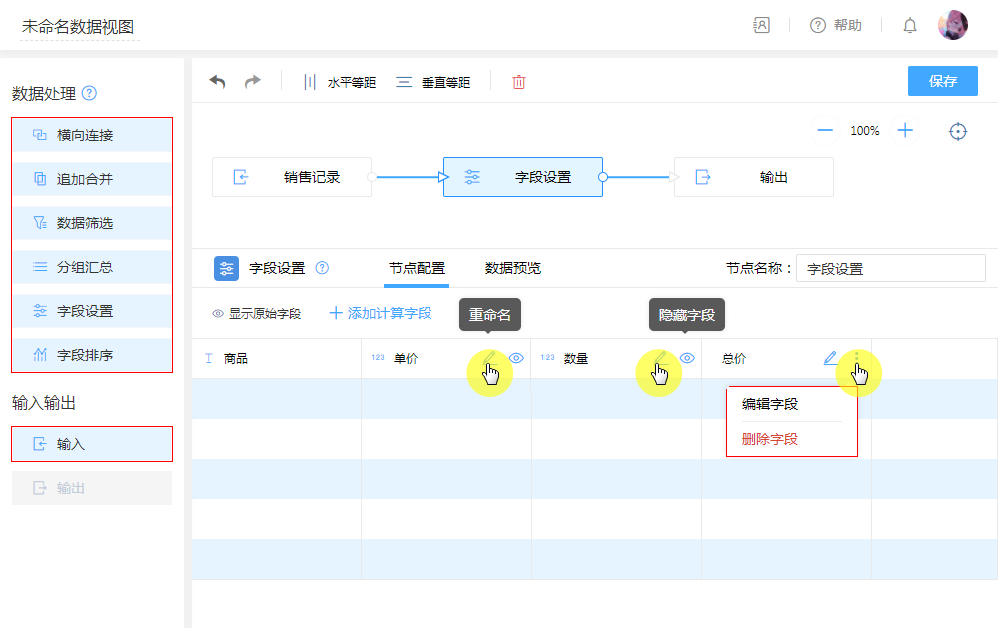
Task: Click the undo arrow icon
Action: point(217,82)
